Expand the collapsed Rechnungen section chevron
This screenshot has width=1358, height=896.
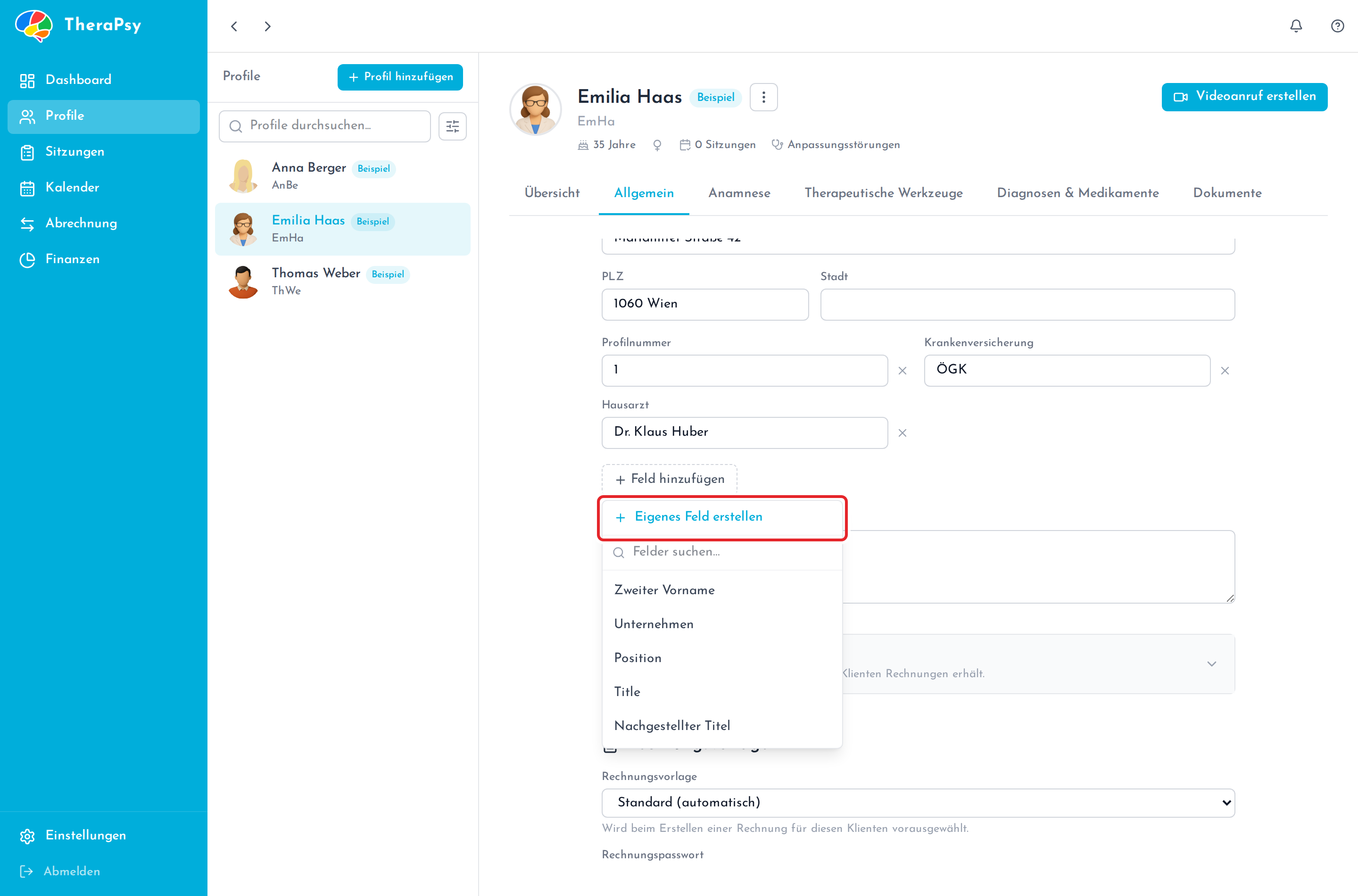tap(1211, 664)
